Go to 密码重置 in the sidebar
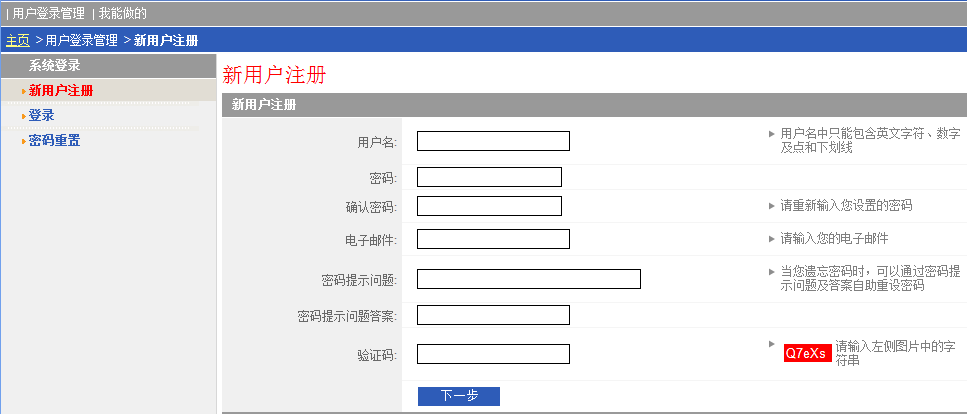Screen dimensions: 967x414 coord(54,141)
